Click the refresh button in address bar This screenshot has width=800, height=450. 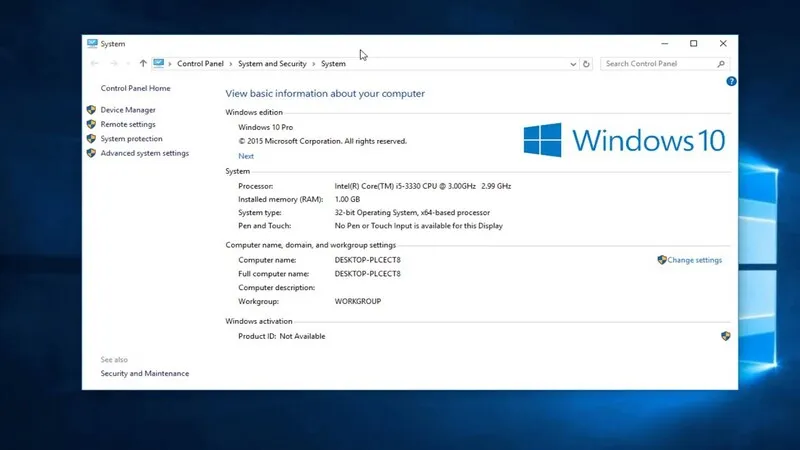point(586,64)
